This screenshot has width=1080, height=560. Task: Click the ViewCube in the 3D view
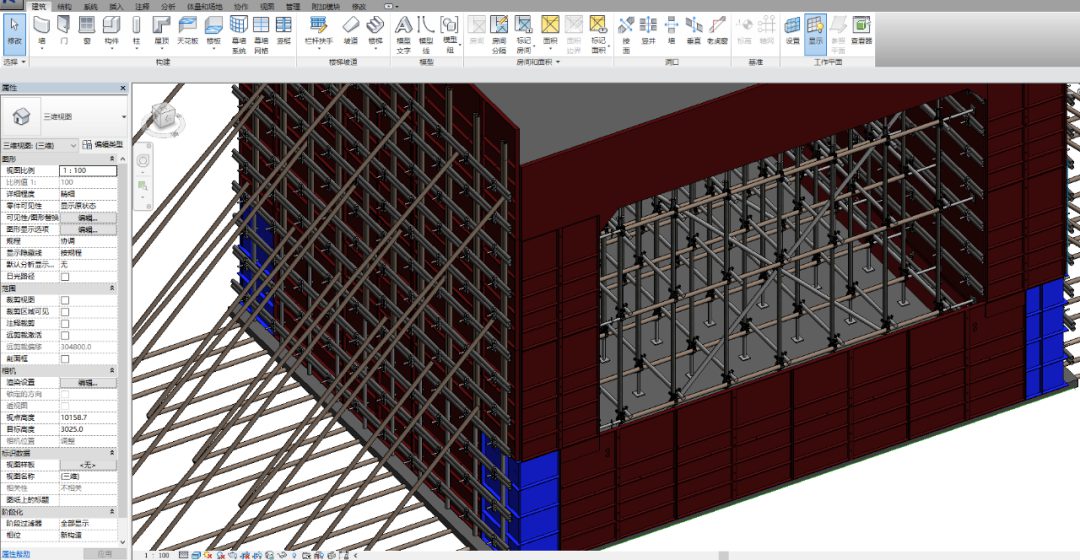click(164, 117)
